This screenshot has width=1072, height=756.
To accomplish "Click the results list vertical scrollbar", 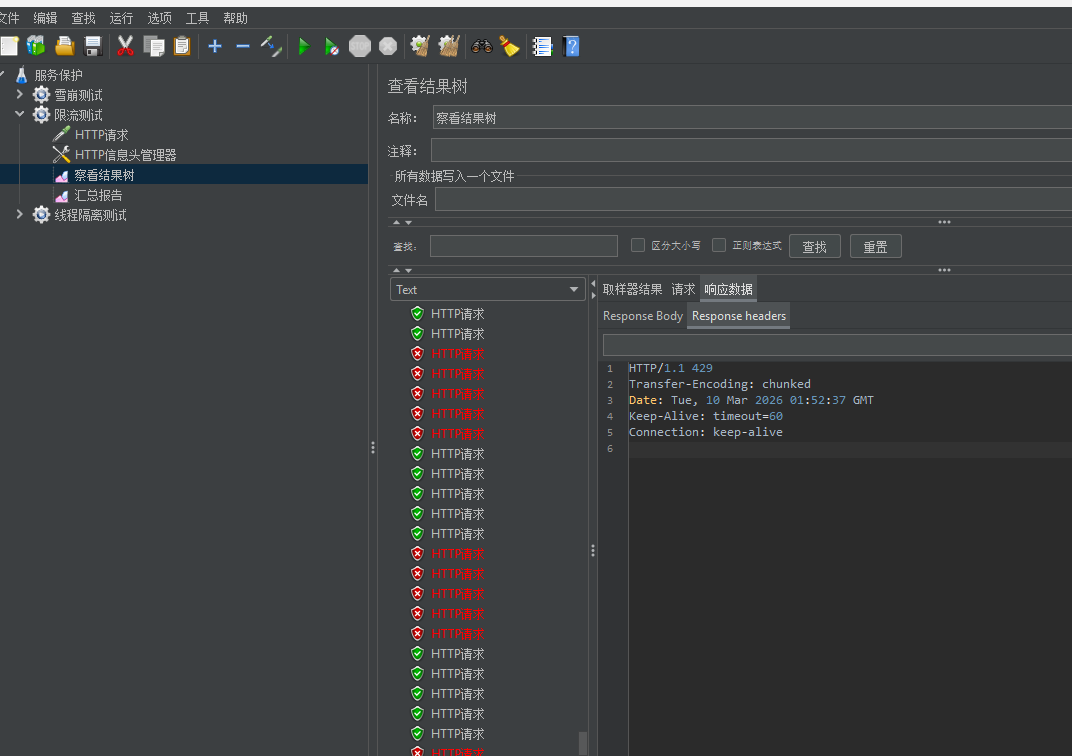I will click(x=582, y=742).
